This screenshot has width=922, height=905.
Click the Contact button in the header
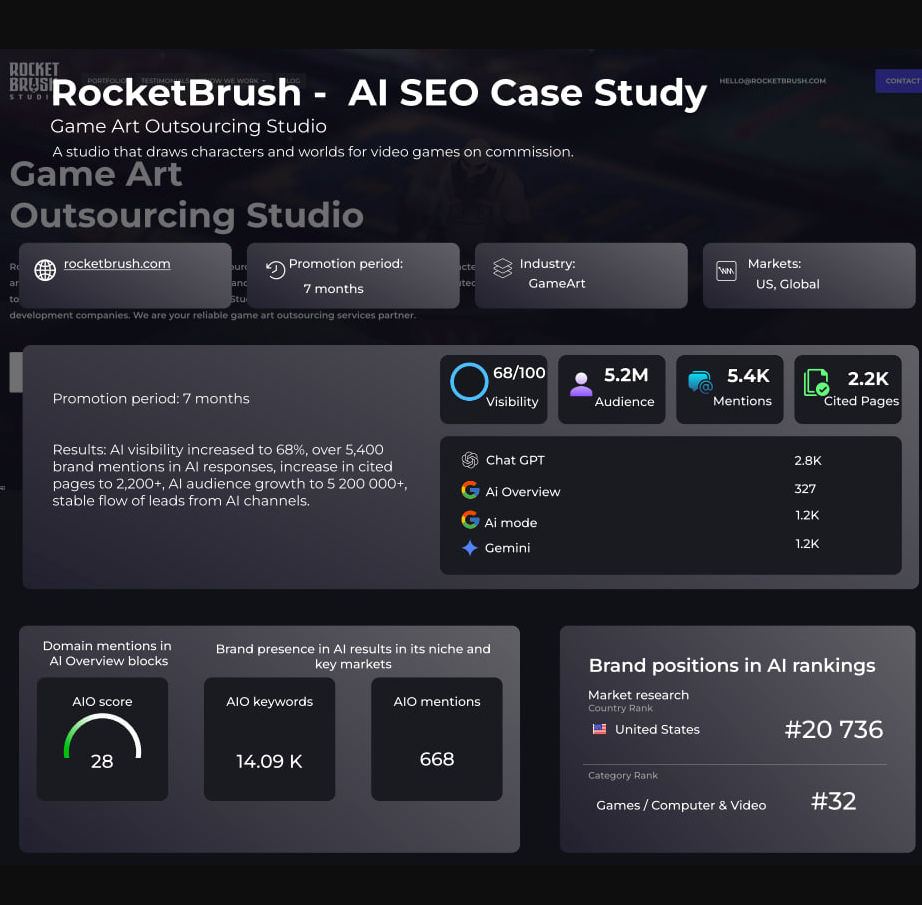(898, 81)
